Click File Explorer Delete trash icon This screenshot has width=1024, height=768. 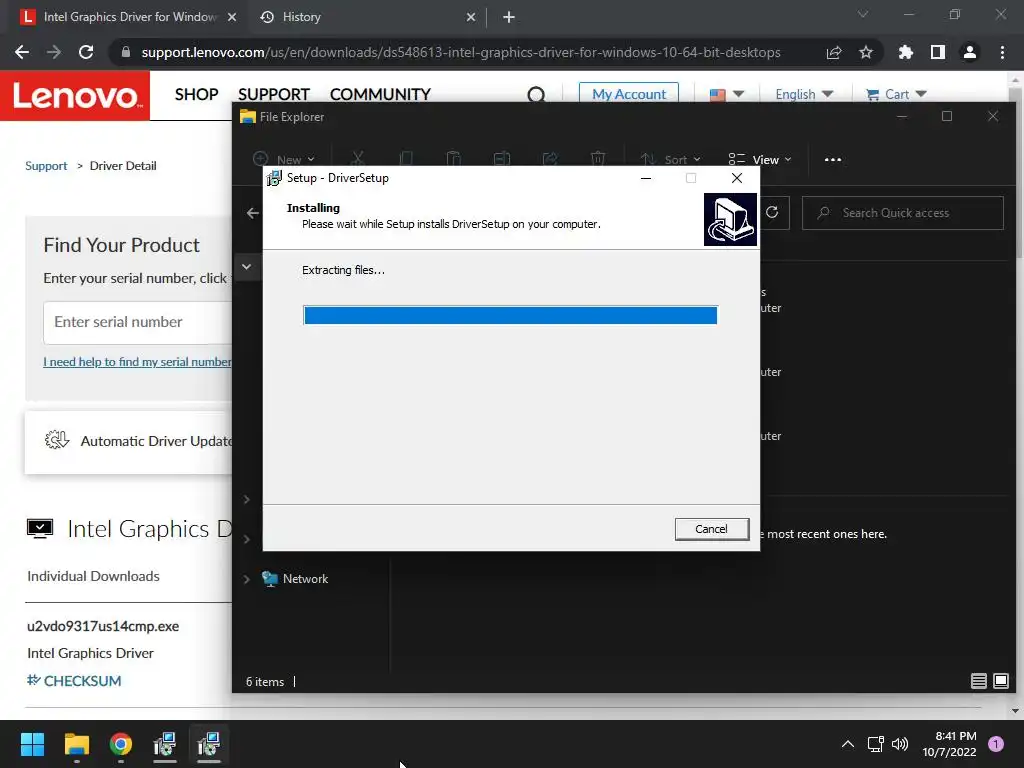(598, 159)
